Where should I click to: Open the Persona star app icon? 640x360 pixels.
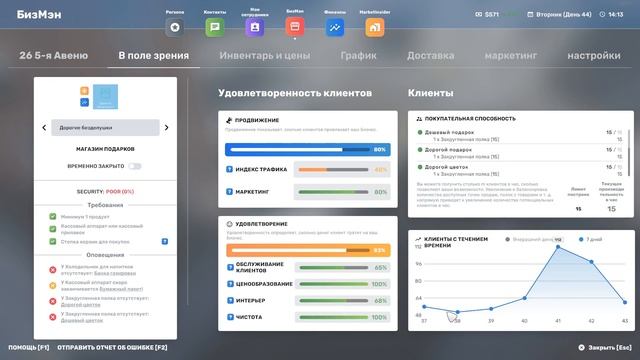[x=175, y=27]
